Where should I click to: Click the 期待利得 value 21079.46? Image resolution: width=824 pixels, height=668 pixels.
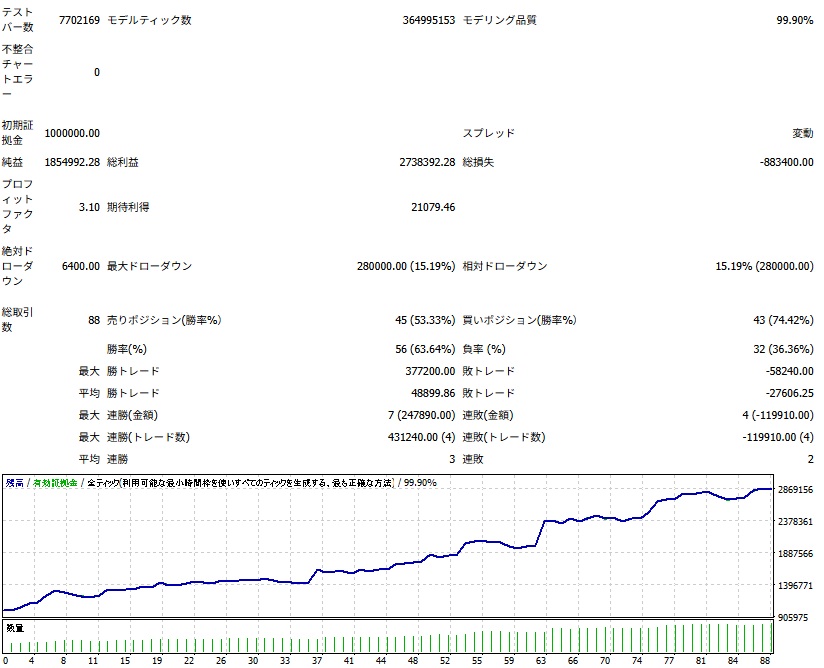pos(433,207)
